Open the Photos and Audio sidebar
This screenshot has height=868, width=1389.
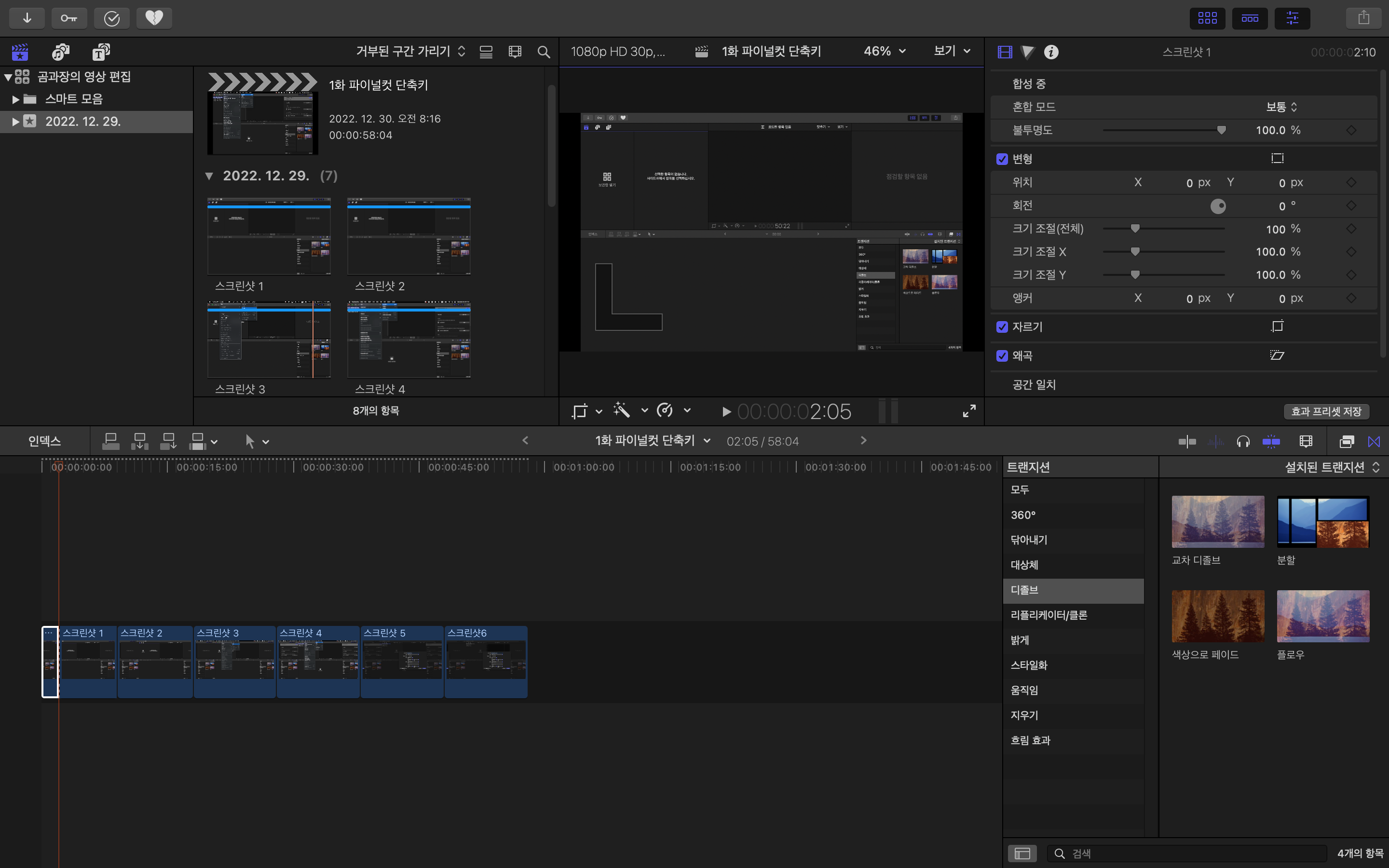tap(60, 52)
